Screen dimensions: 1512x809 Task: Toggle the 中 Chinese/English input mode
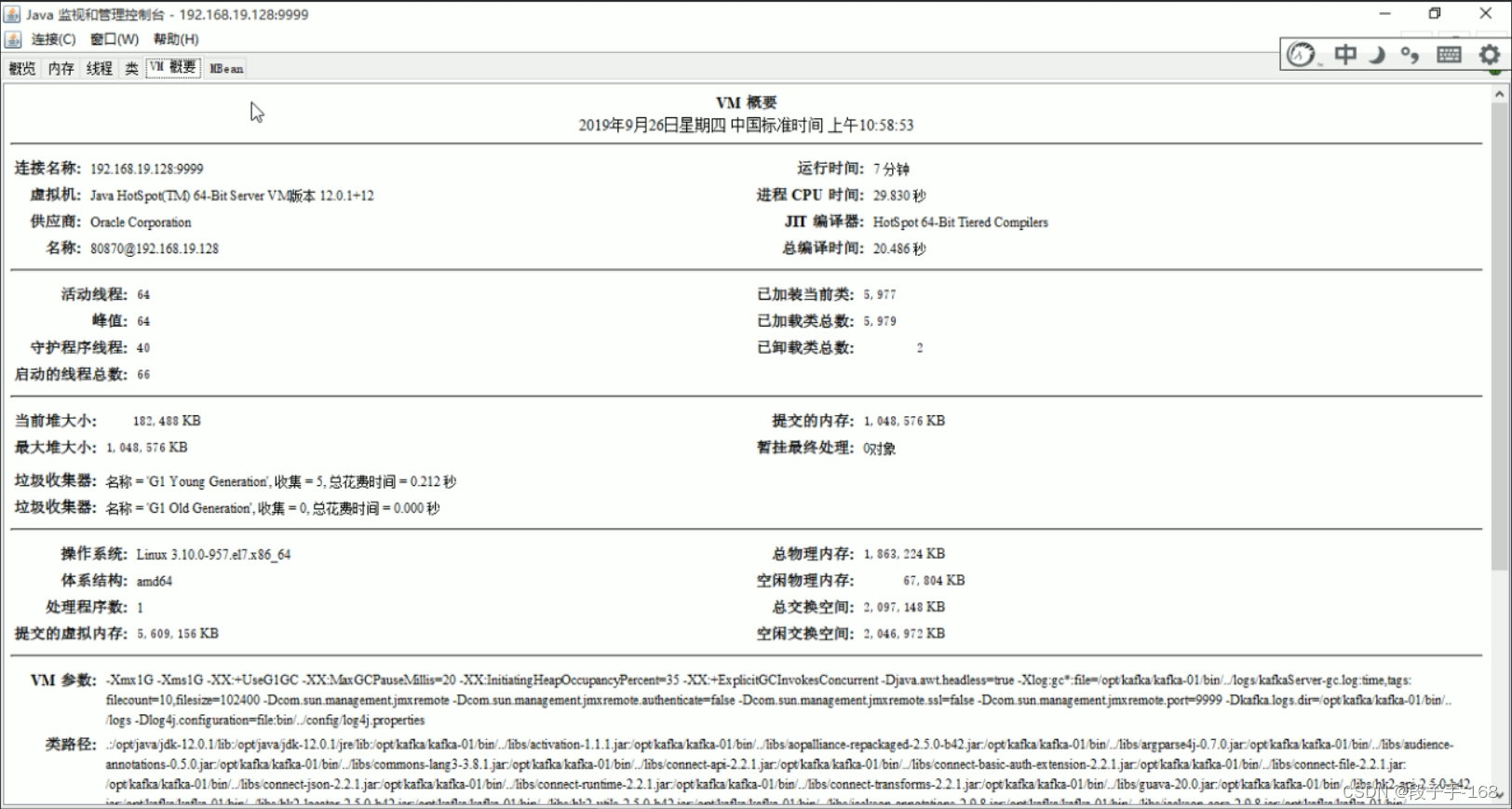click(1344, 55)
